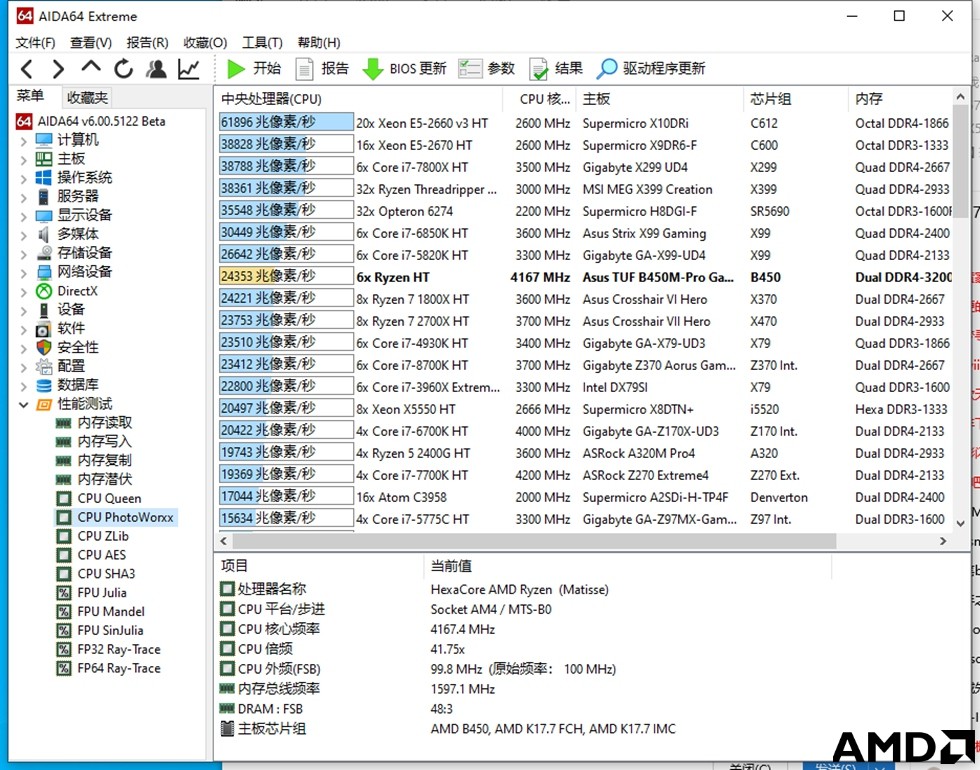
Task: Open the 收藏(O) menu
Action: tap(205, 42)
